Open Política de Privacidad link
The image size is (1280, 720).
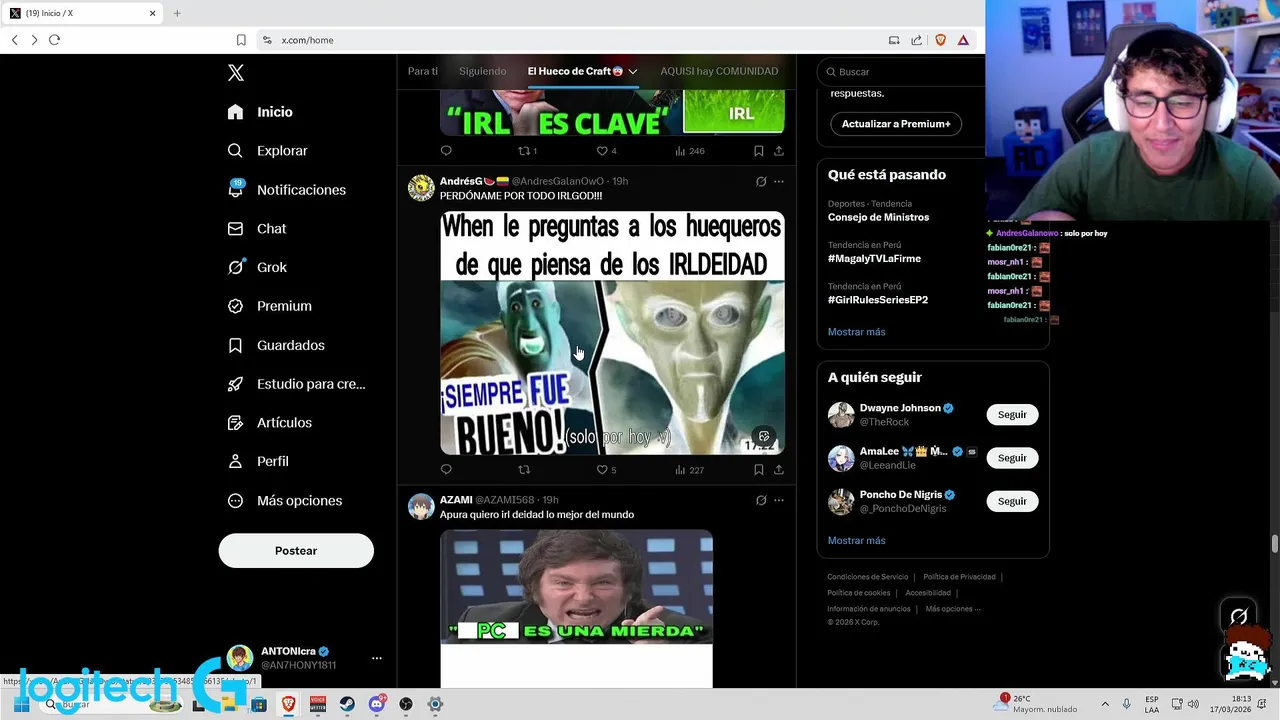click(x=959, y=577)
